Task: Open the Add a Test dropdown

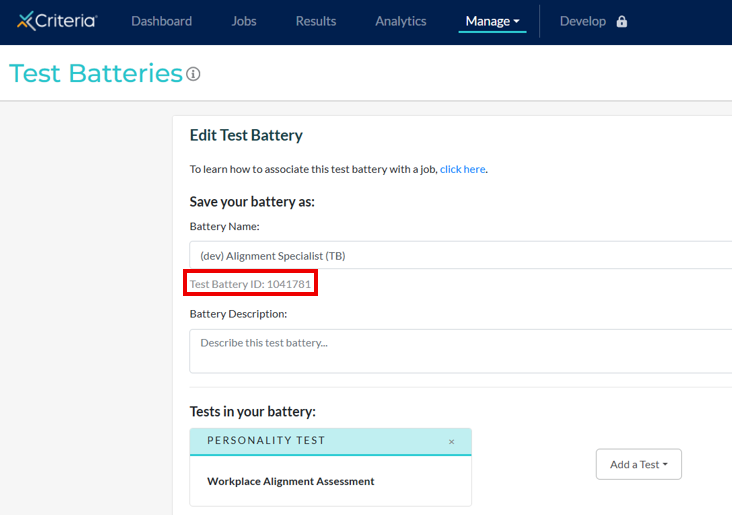Action: pos(638,464)
